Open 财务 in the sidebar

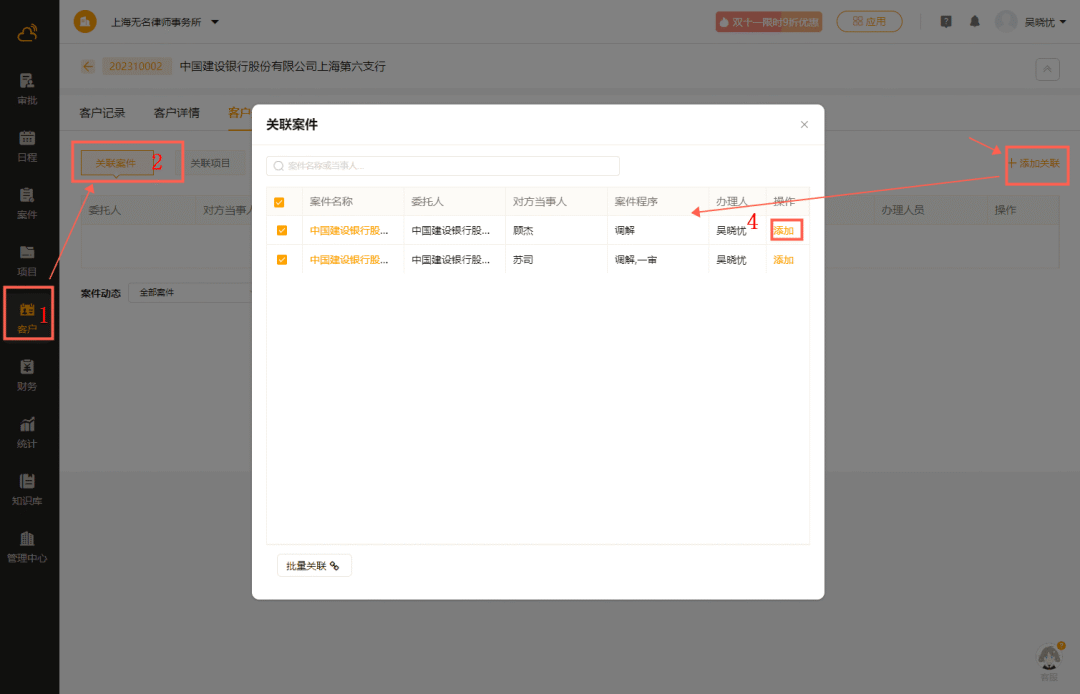[x=27, y=373]
